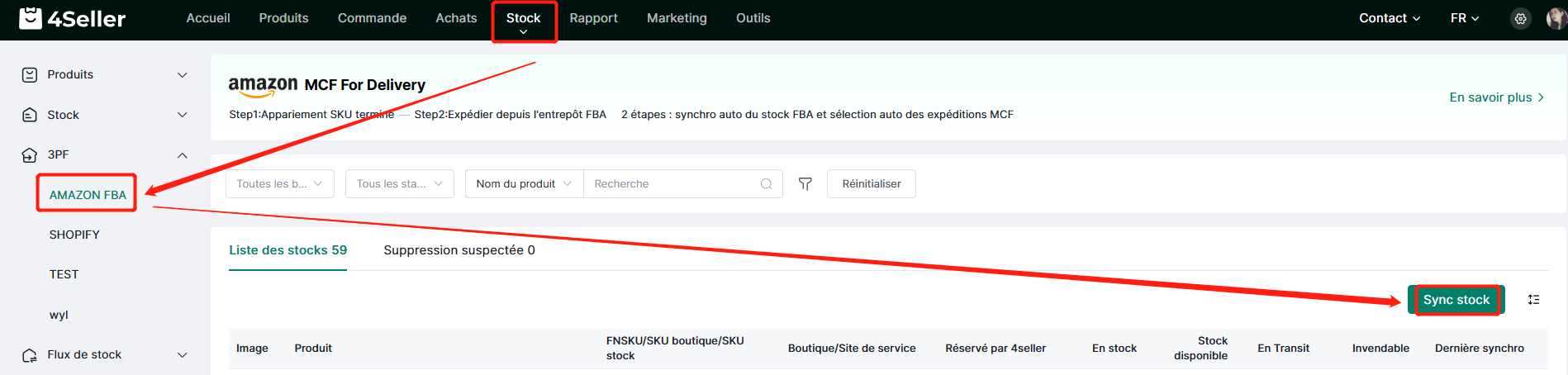
Task: Open the Accueil menu
Action: click(208, 18)
